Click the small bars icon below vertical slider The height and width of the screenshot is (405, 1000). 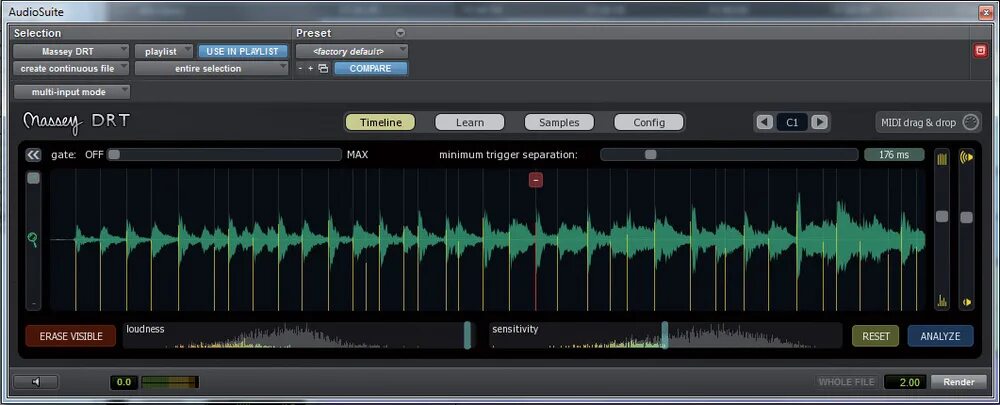tap(942, 301)
